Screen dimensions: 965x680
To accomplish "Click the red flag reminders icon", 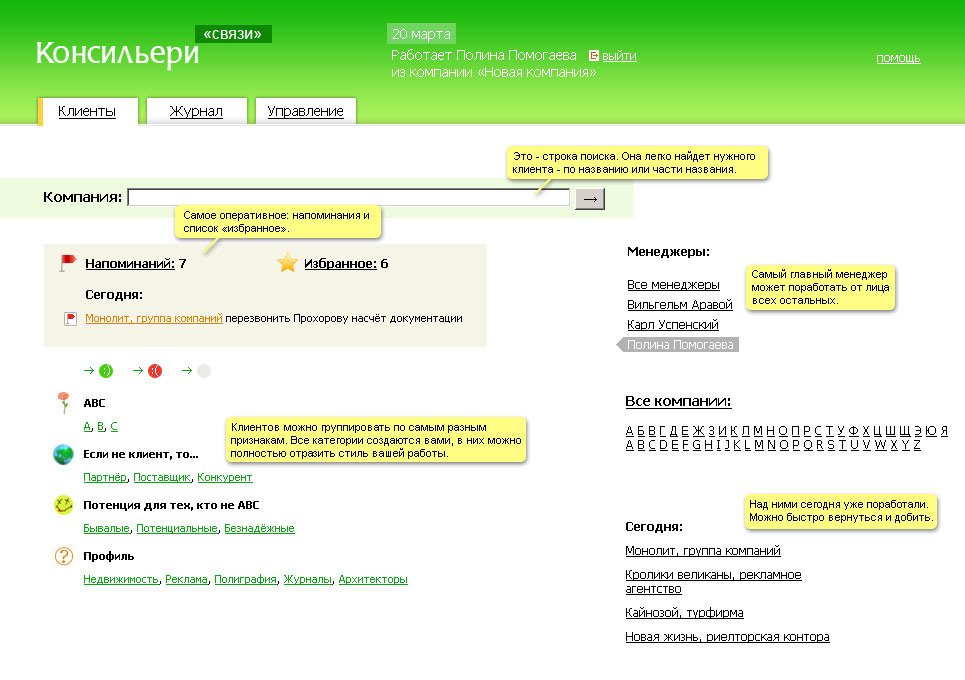I will click(67, 263).
